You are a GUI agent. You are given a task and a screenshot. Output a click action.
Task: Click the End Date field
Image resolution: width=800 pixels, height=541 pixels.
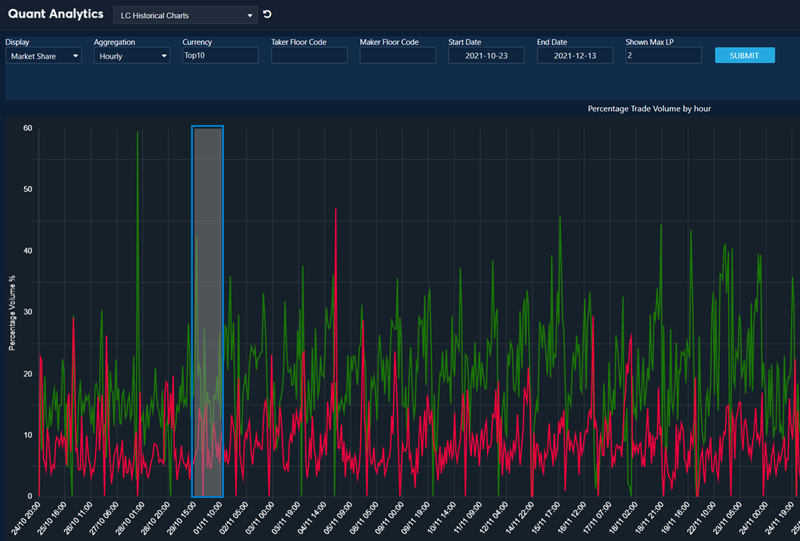[575, 56]
